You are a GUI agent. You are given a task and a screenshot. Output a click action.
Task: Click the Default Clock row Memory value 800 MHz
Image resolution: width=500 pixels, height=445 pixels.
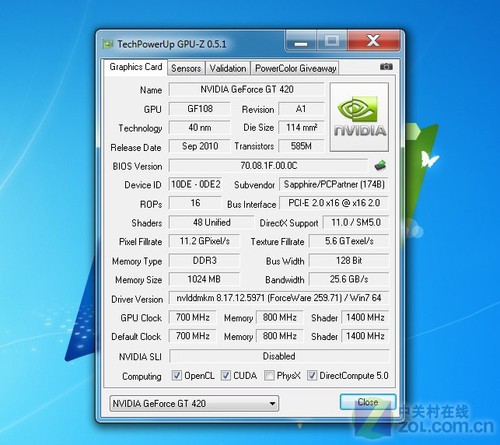pos(279,336)
